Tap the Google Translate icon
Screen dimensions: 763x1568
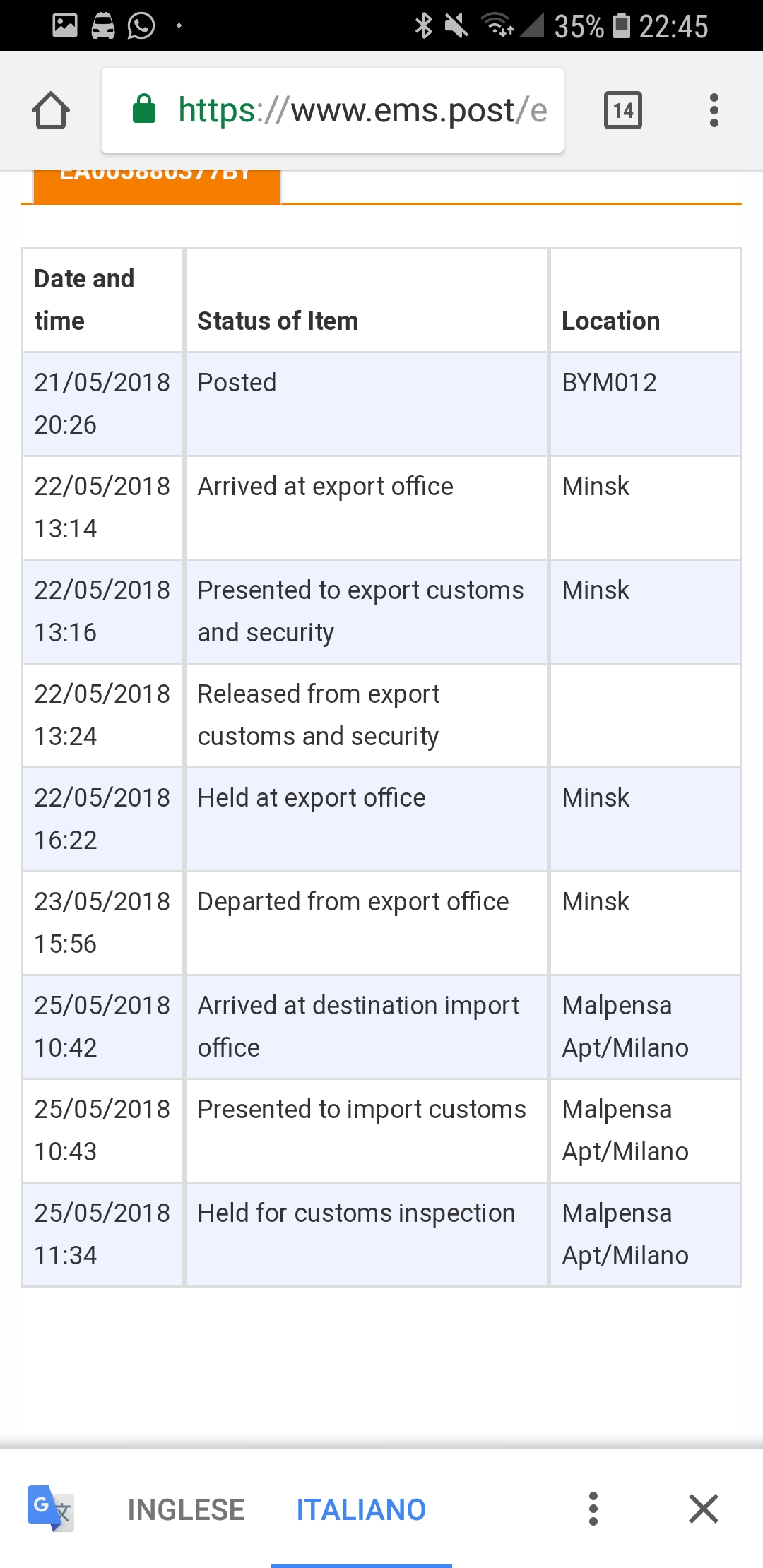50,1509
